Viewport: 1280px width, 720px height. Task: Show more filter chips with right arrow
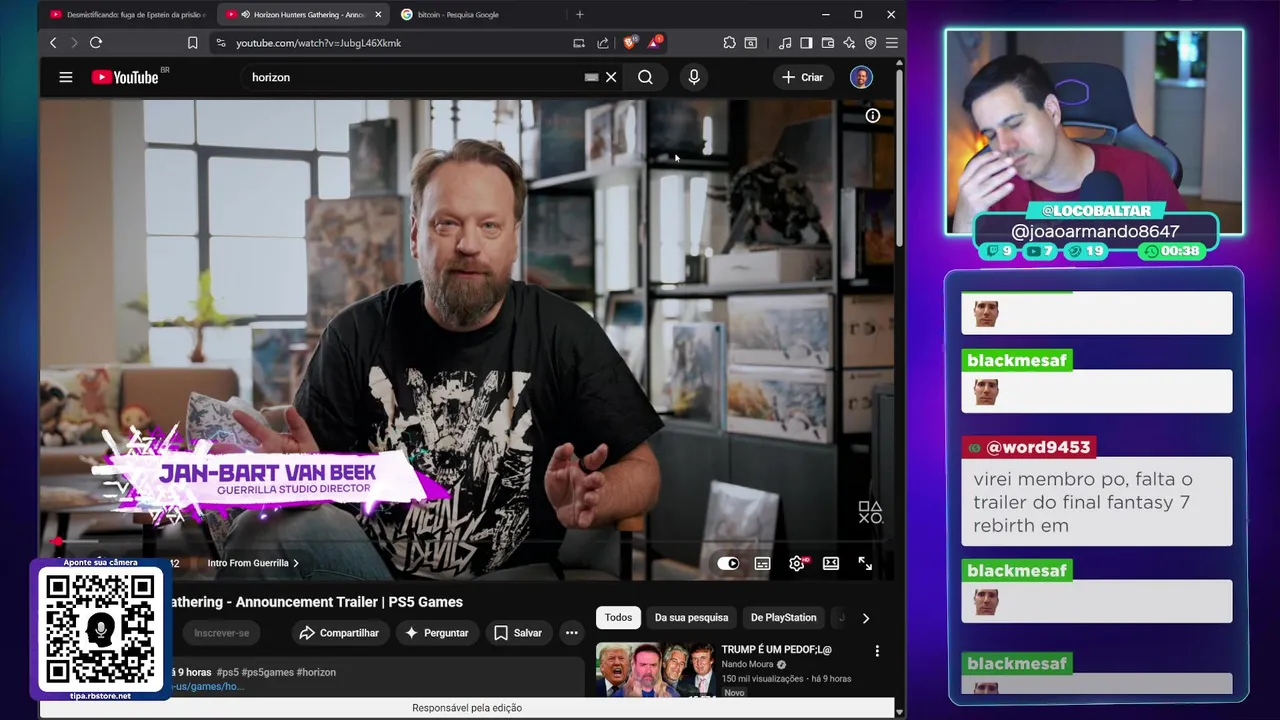(866, 618)
